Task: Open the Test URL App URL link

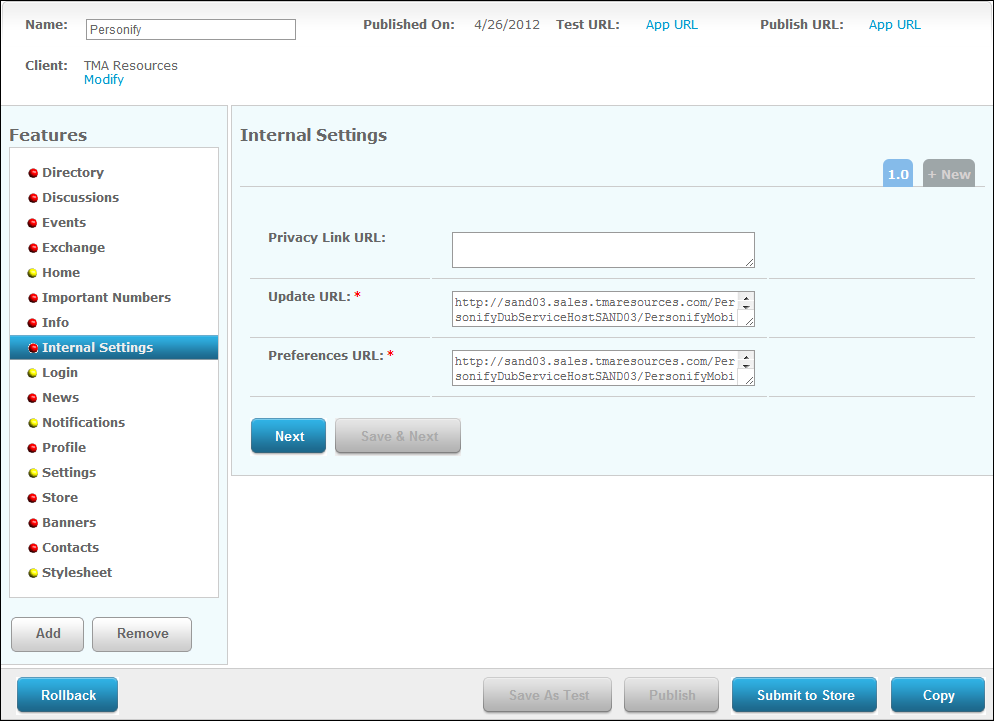Action: tap(671, 25)
